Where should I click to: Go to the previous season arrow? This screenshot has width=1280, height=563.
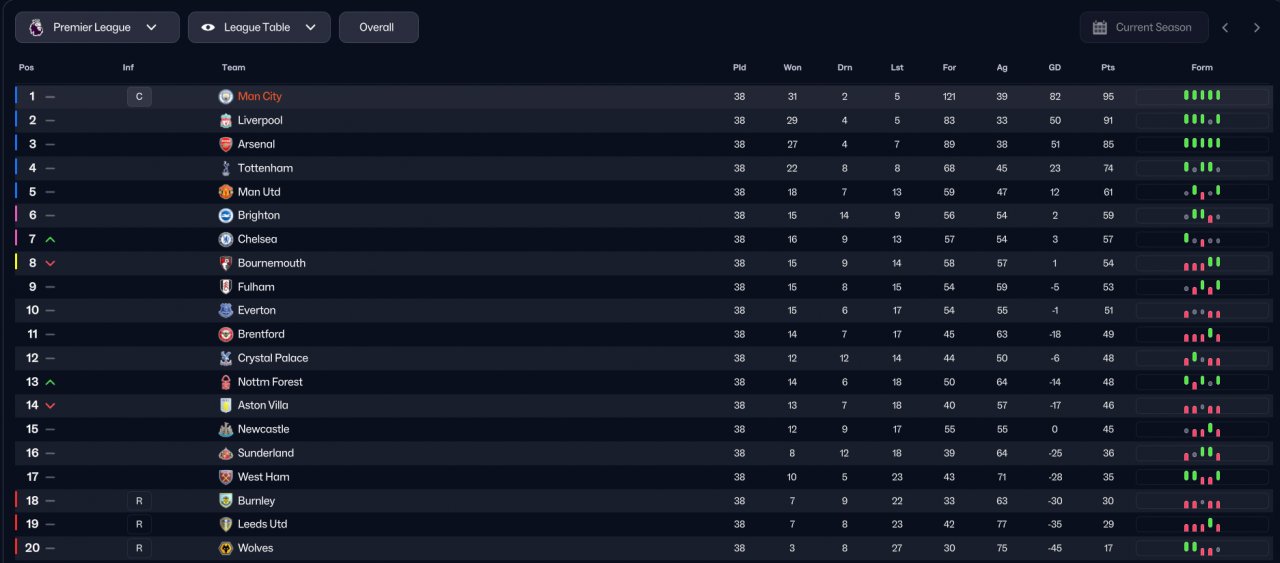pyautogui.click(x=1225, y=28)
